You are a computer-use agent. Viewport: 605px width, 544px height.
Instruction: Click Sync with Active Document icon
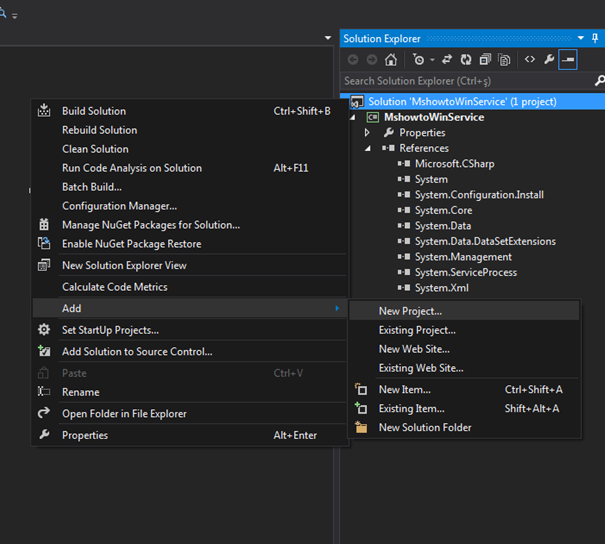(447, 59)
